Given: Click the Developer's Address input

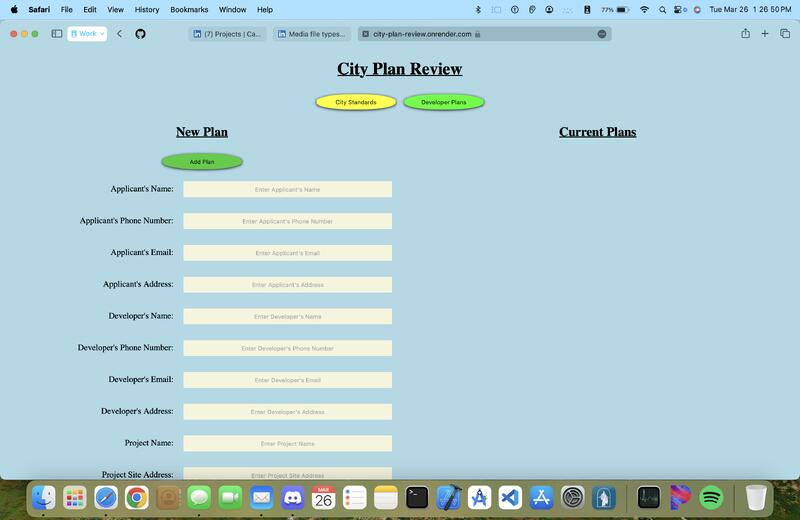Looking at the screenshot, I should 288,412.
